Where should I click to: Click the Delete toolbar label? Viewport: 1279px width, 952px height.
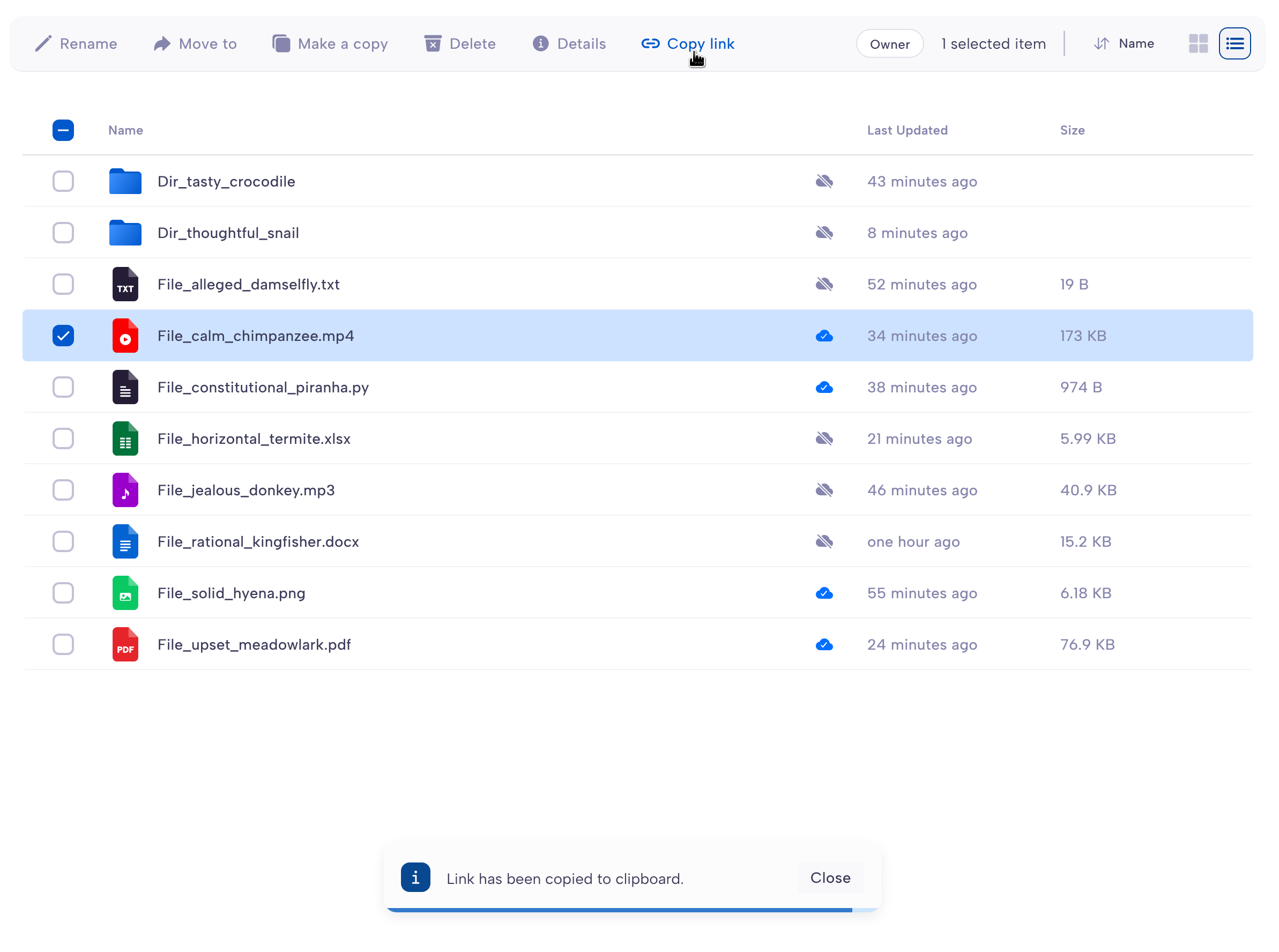pyautogui.click(x=472, y=44)
